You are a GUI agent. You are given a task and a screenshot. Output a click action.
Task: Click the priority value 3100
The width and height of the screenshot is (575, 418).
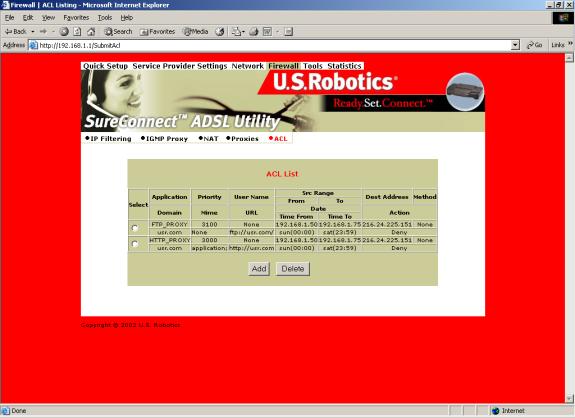tap(209, 224)
